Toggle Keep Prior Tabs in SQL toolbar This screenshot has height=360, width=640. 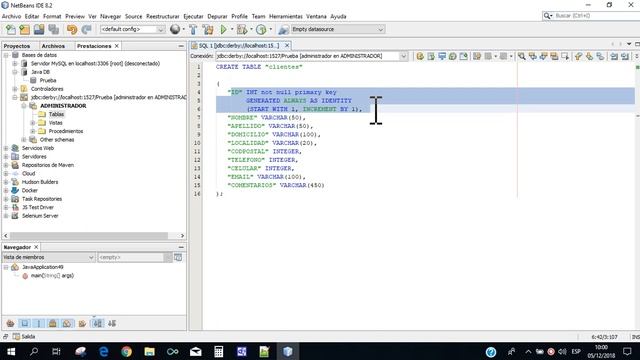pyautogui.click(x=464, y=56)
